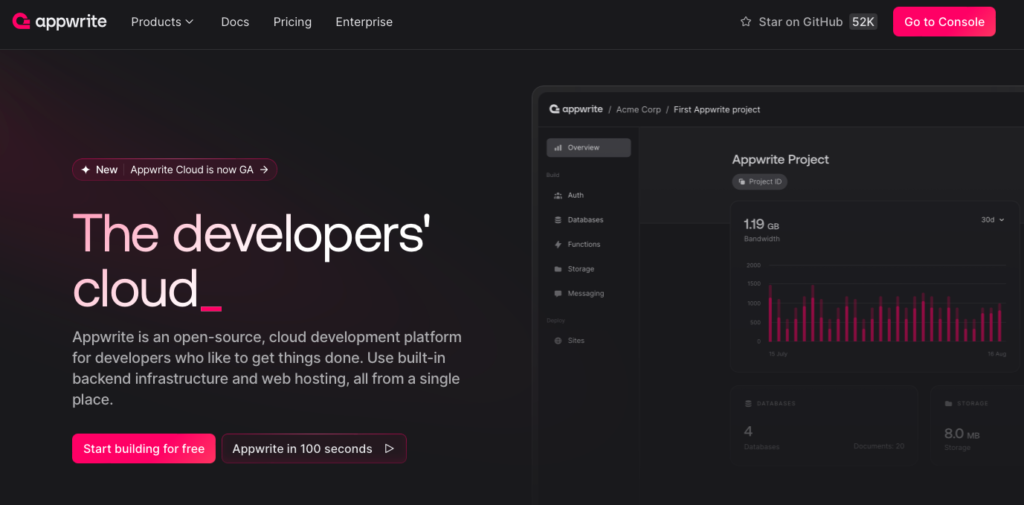This screenshot has width=1024, height=505.
Task: Click the Appwrite Project heading
Action: click(x=780, y=159)
